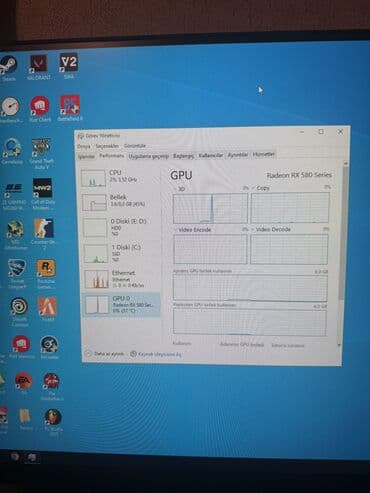The image size is (370, 493).
Task: Select GPU 0 Radeon RX 580 entry
Action: [121, 305]
